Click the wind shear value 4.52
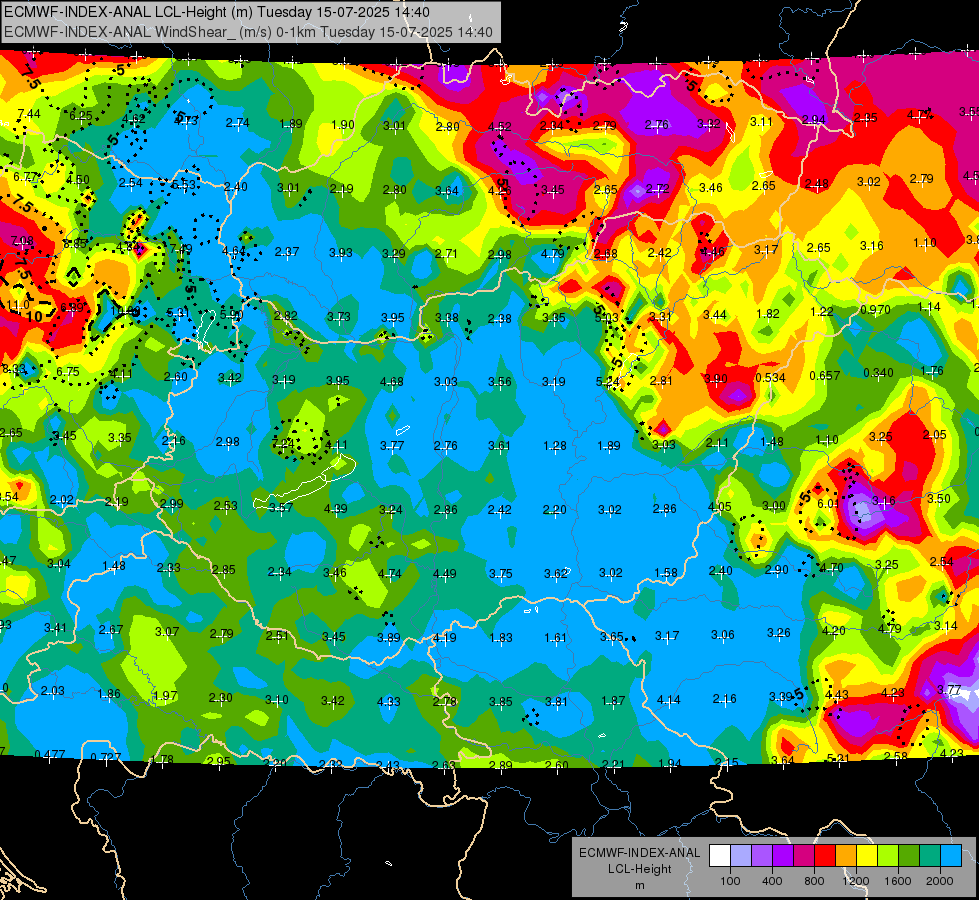Viewport: 979px width, 900px height. [499, 127]
